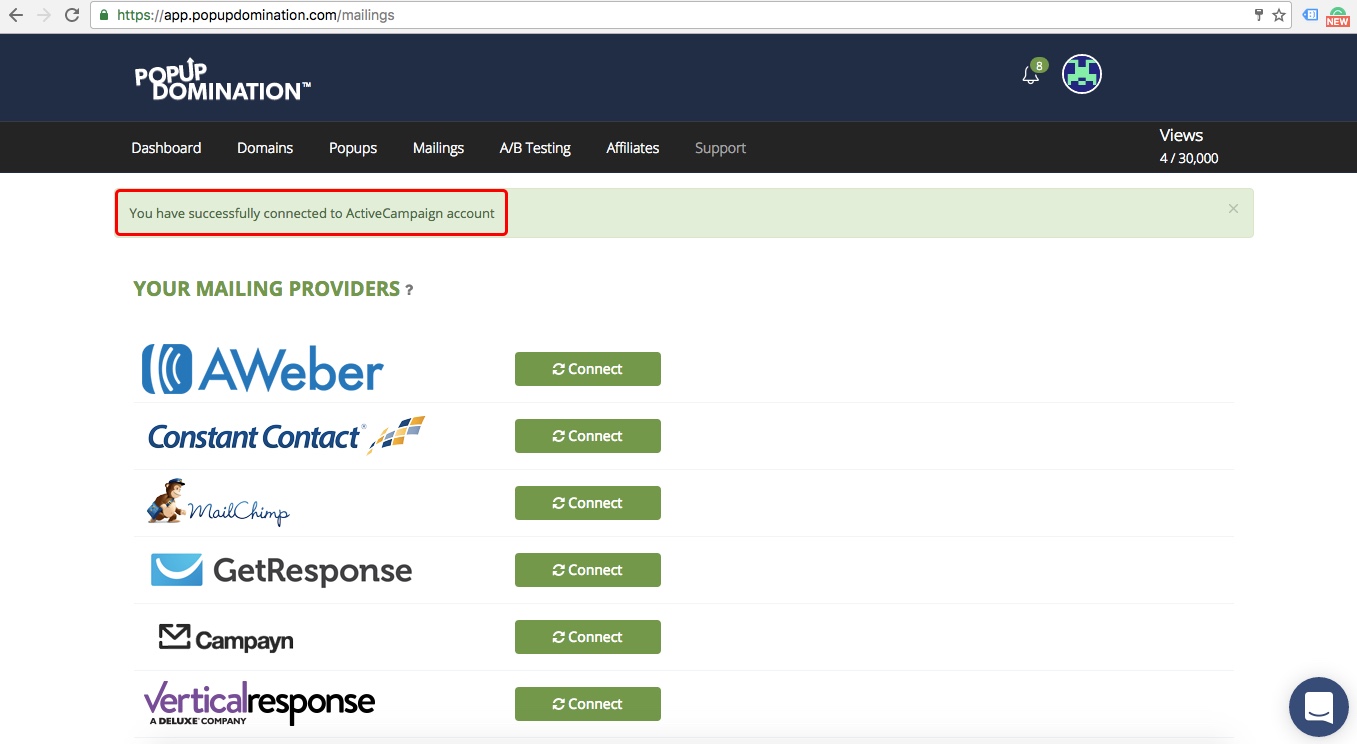Open the Popups page
The width and height of the screenshot is (1357, 744).
coord(353,148)
